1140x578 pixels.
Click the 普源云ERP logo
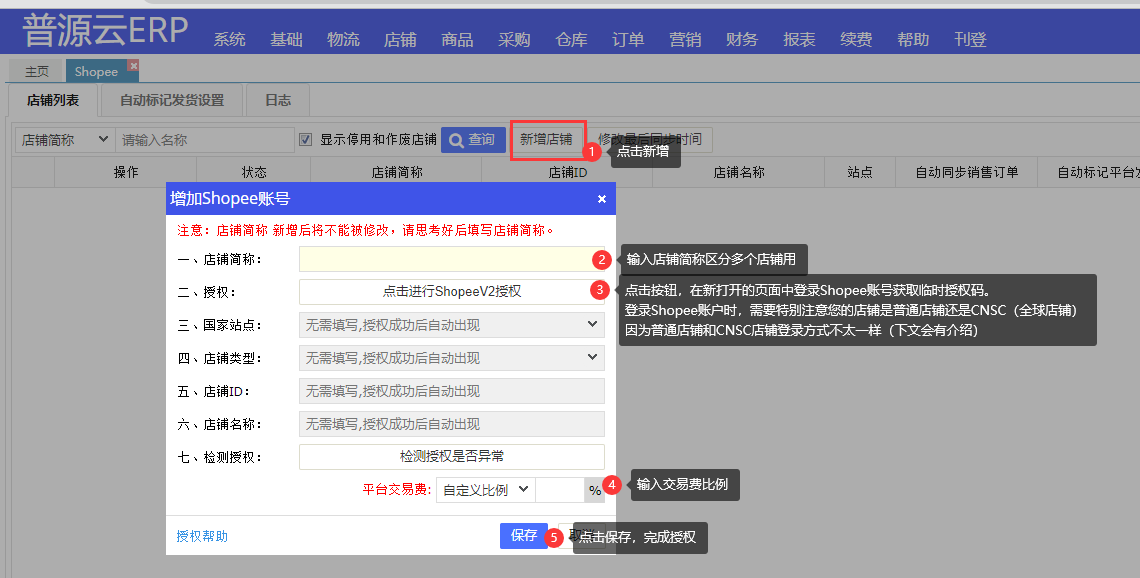point(105,31)
